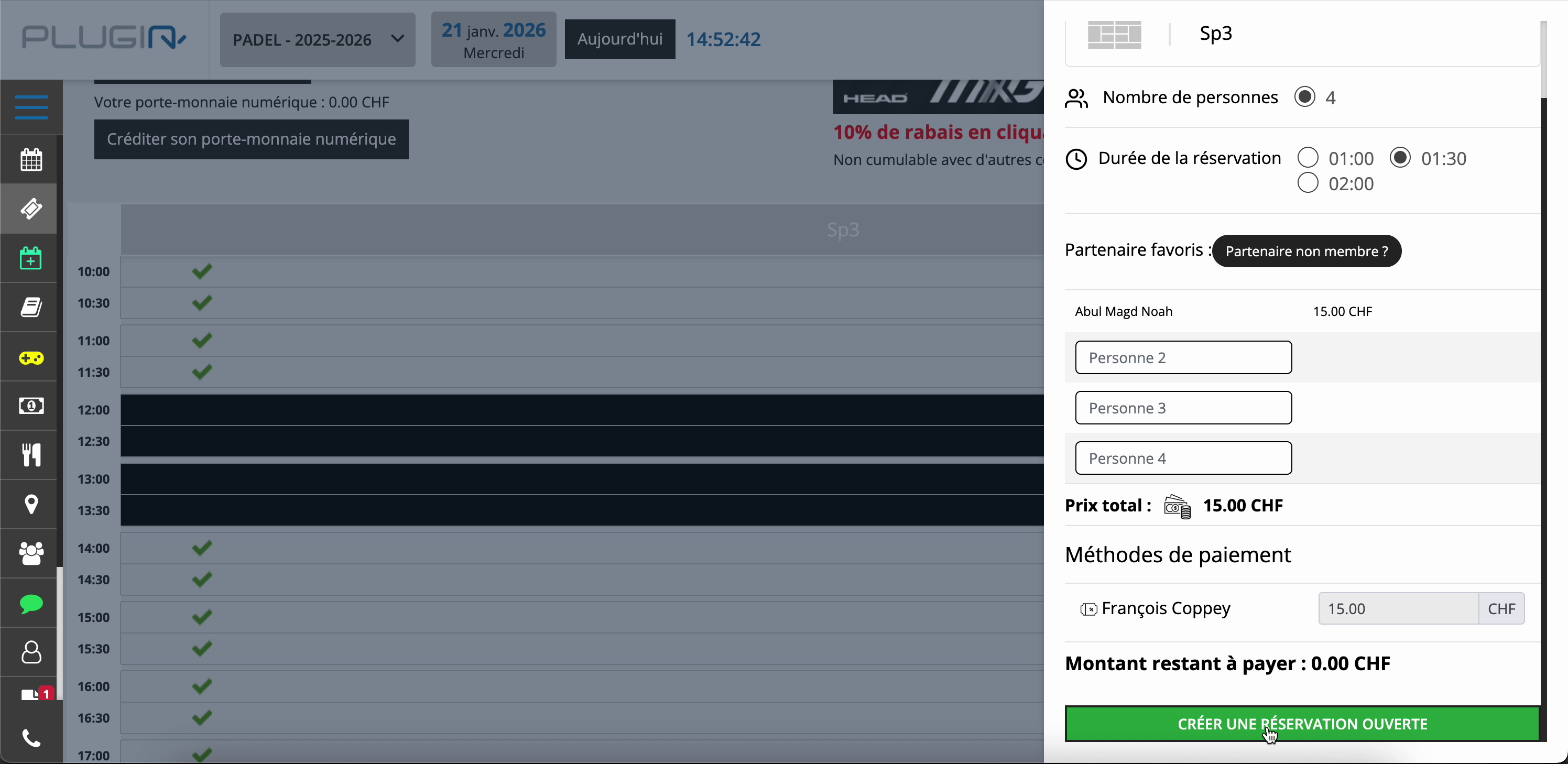Click the 15:00 available slot checkmark
This screenshot has height=764, width=1568.
[202, 617]
